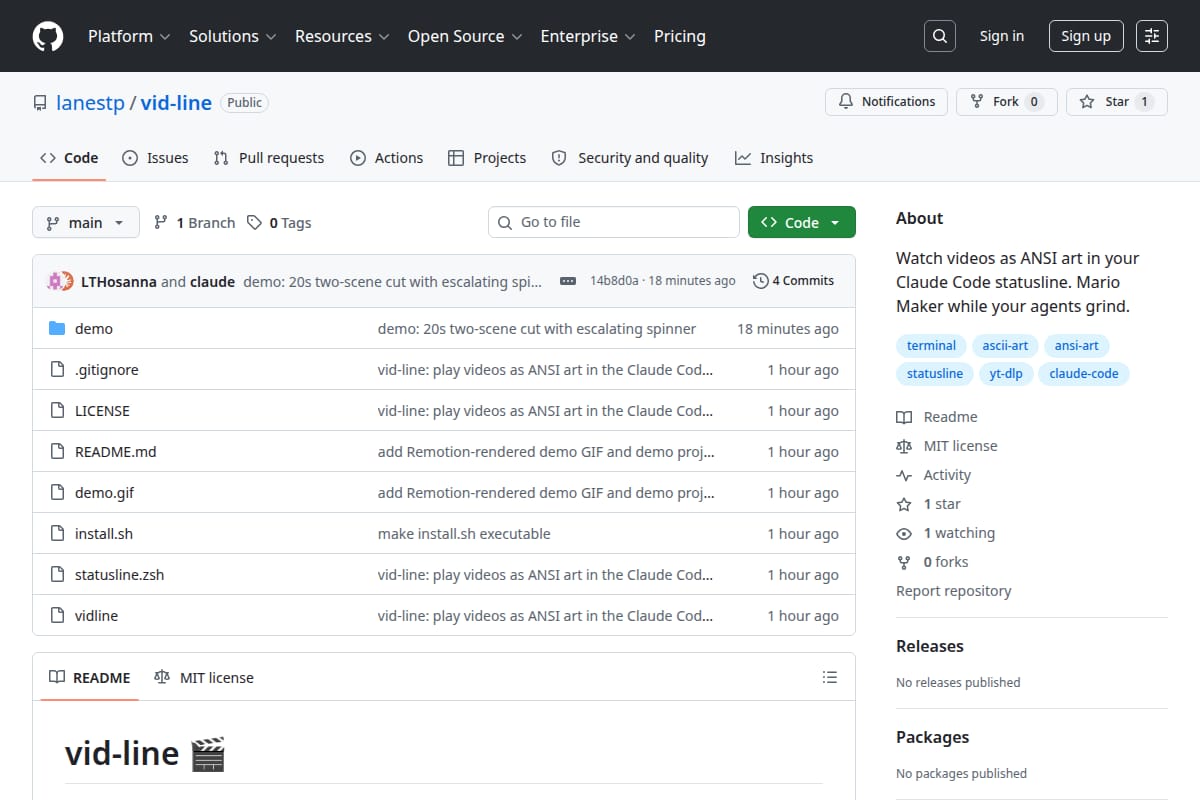Click the file icon next to LICENSE
This screenshot has width=1200, height=800.
pos(57,411)
